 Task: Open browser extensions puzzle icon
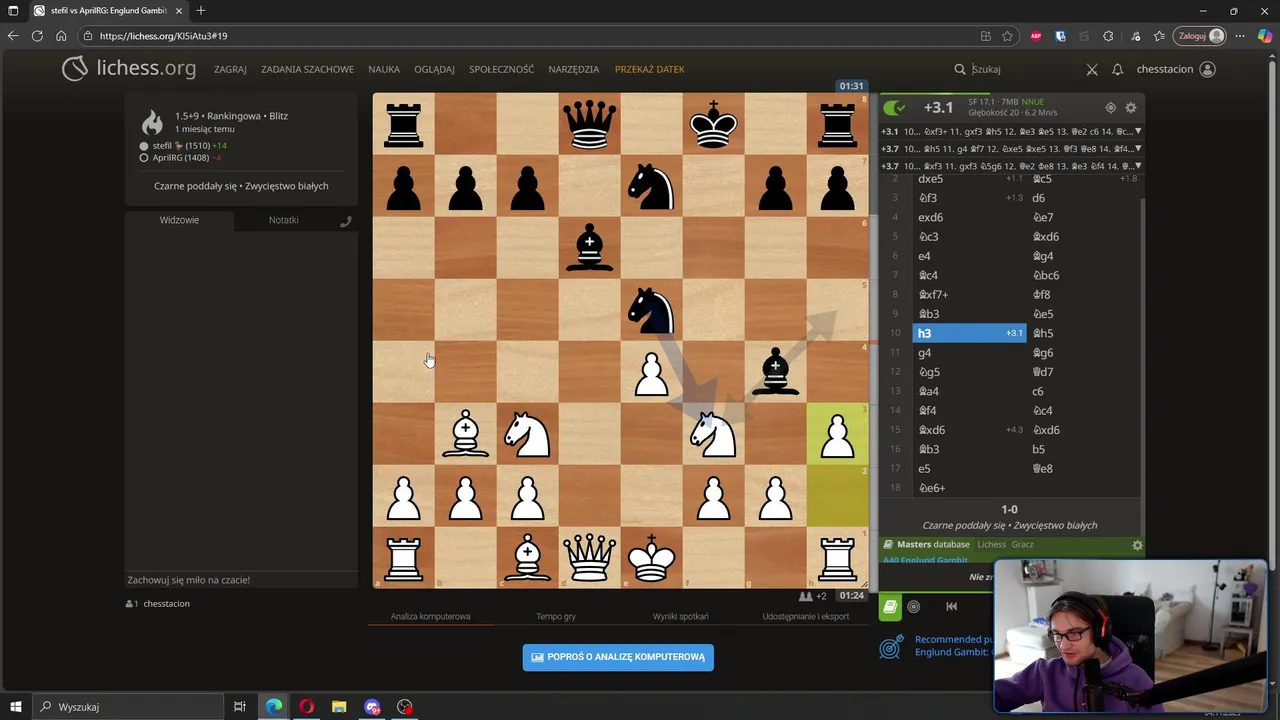[x=1108, y=36]
